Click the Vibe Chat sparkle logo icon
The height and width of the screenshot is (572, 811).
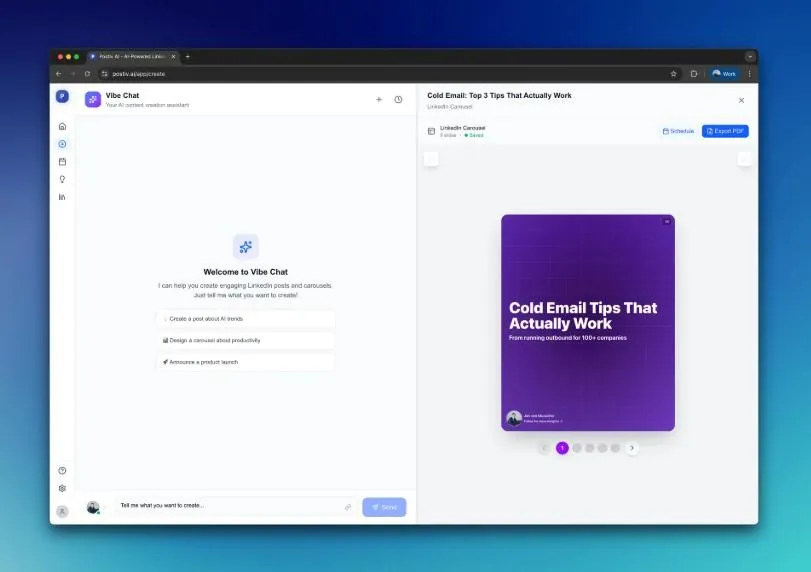[x=93, y=99]
